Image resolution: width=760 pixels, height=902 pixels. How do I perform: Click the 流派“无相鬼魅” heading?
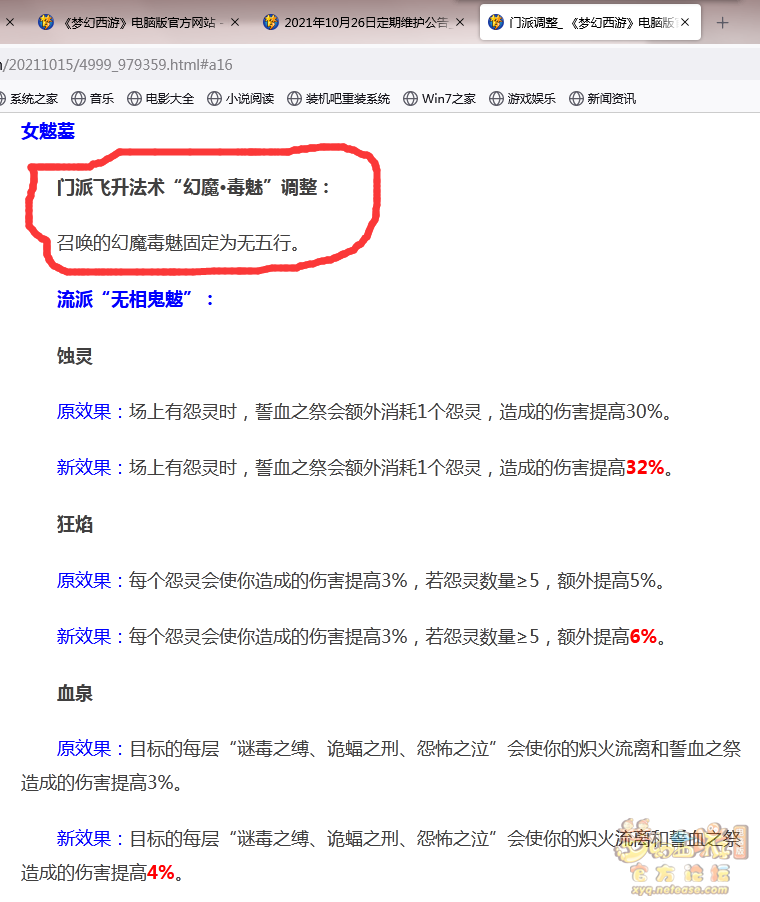pyautogui.click(x=136, y=299)
